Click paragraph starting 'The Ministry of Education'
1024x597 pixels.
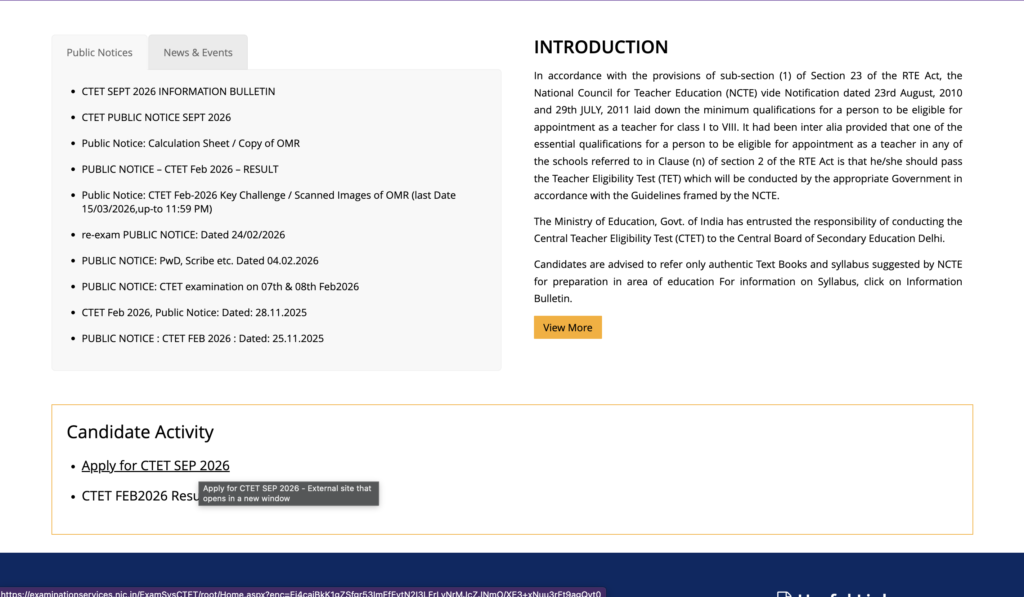click(x=748, y=230)
